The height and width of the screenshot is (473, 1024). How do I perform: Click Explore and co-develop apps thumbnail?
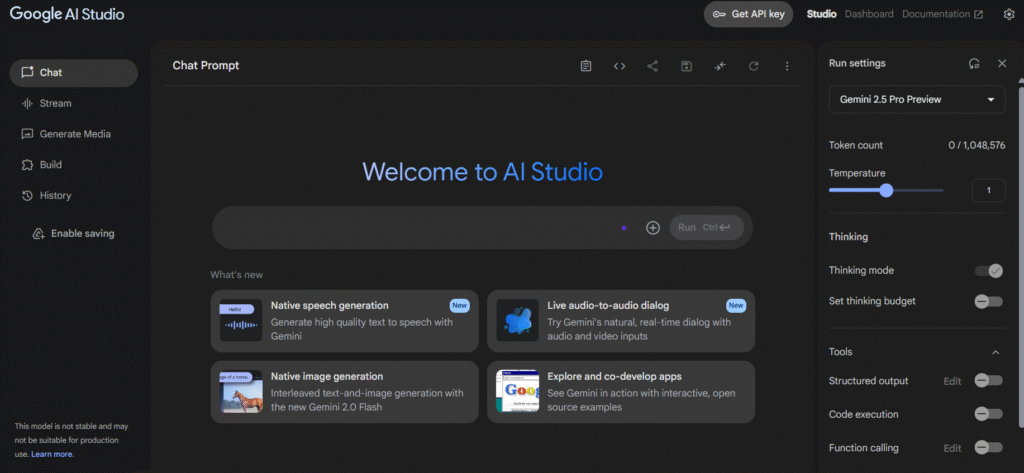click(x=517, y=391)
